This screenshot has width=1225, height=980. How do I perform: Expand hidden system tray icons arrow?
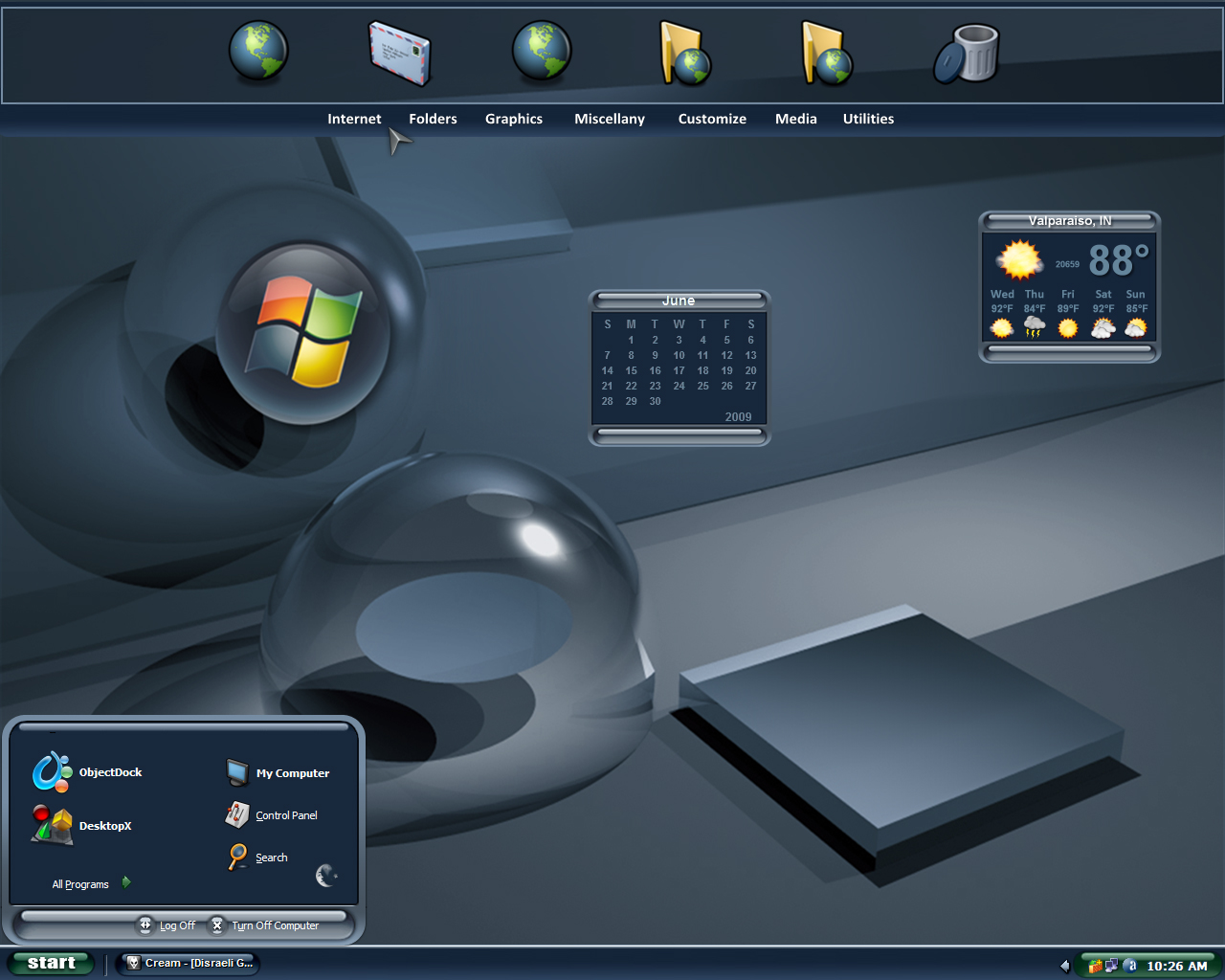1065,966
